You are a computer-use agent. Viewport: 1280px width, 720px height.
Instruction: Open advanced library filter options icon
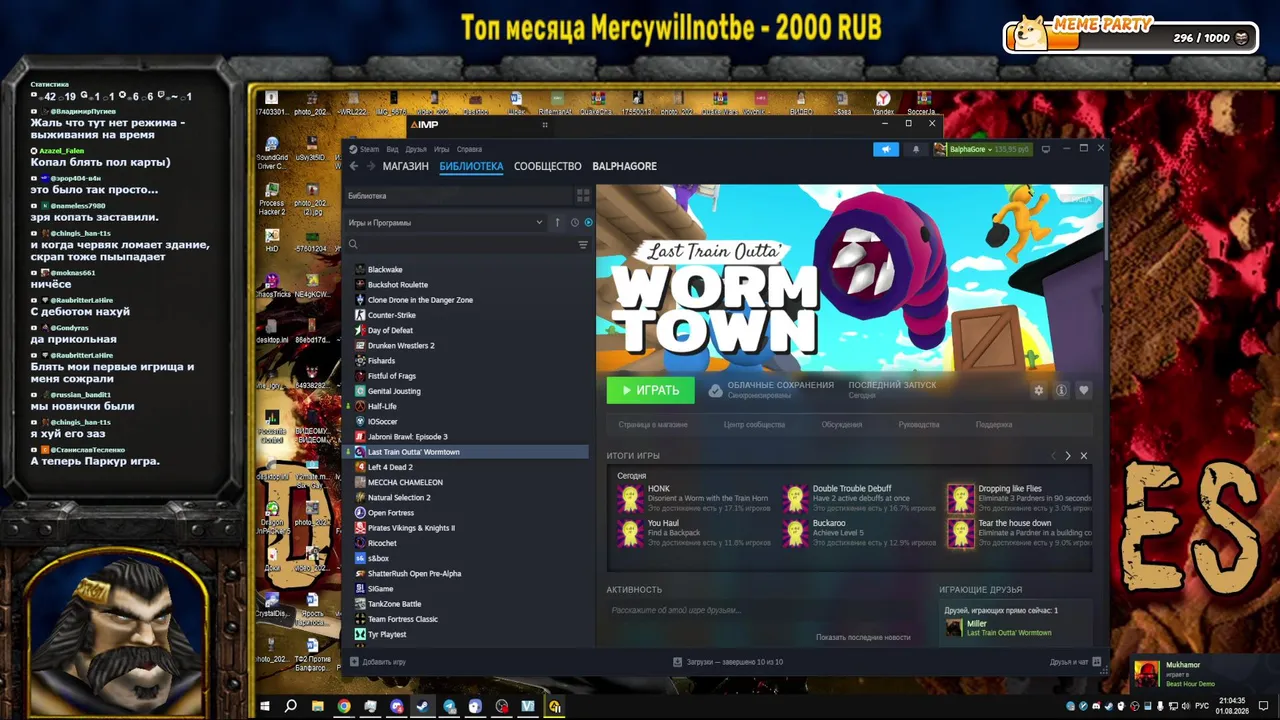pos(583,244)
